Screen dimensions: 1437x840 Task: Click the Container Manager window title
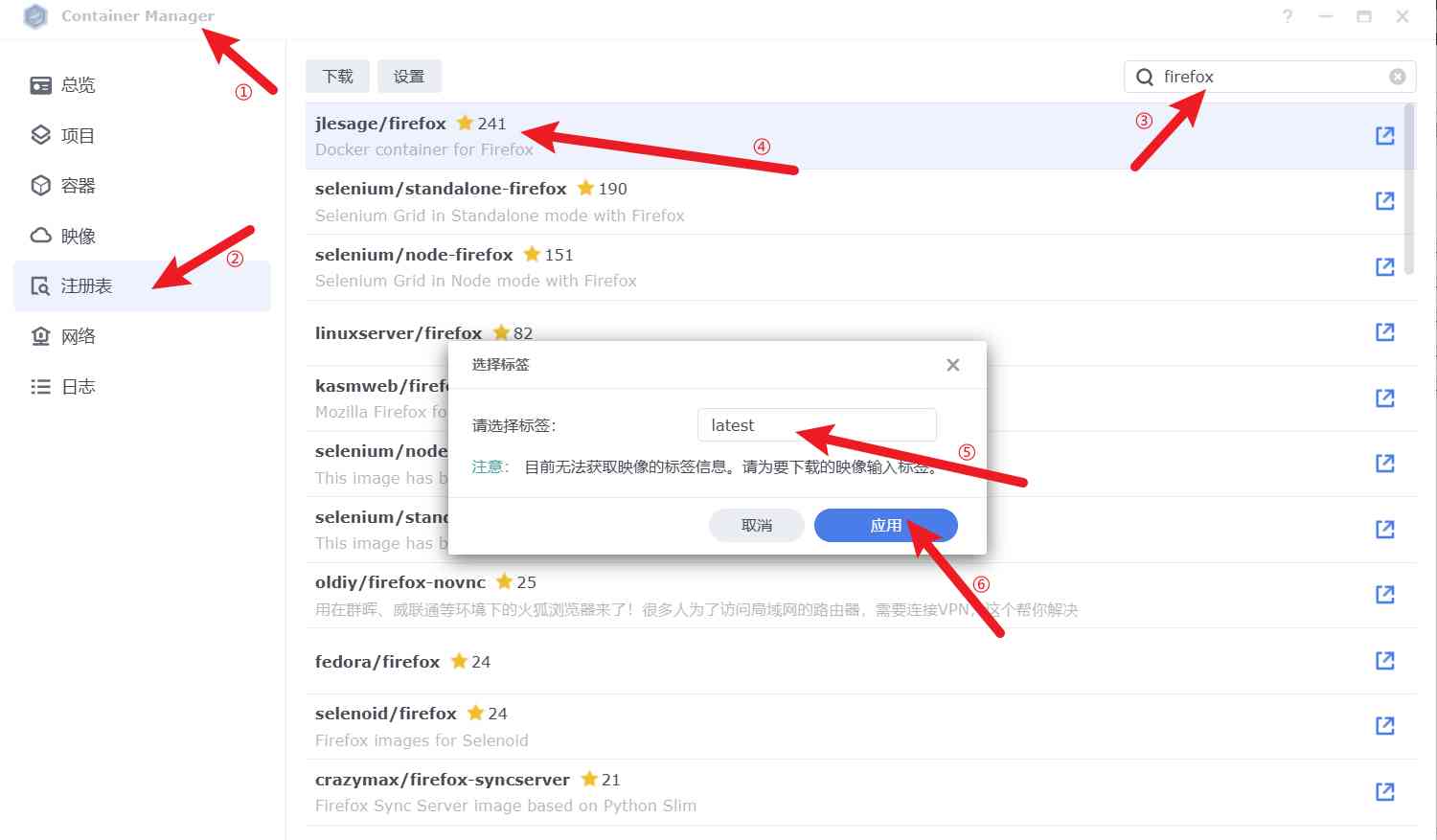(138, 16)
